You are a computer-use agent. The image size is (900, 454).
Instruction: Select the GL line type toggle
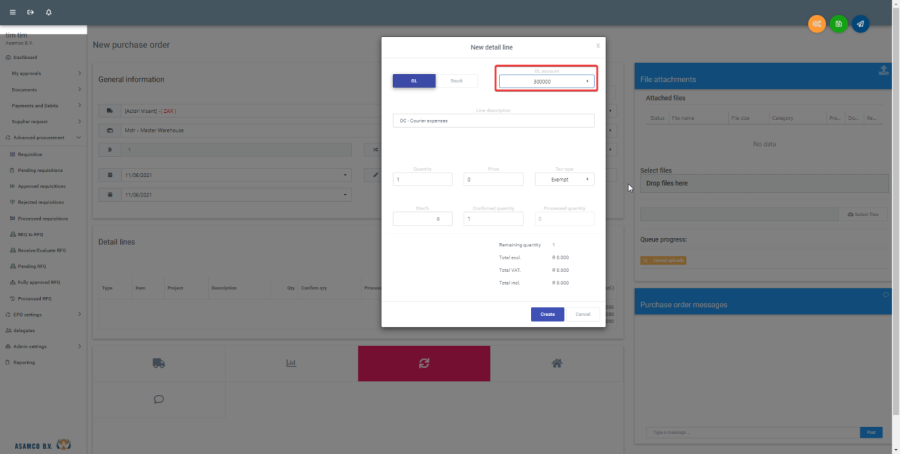(412, 80)
